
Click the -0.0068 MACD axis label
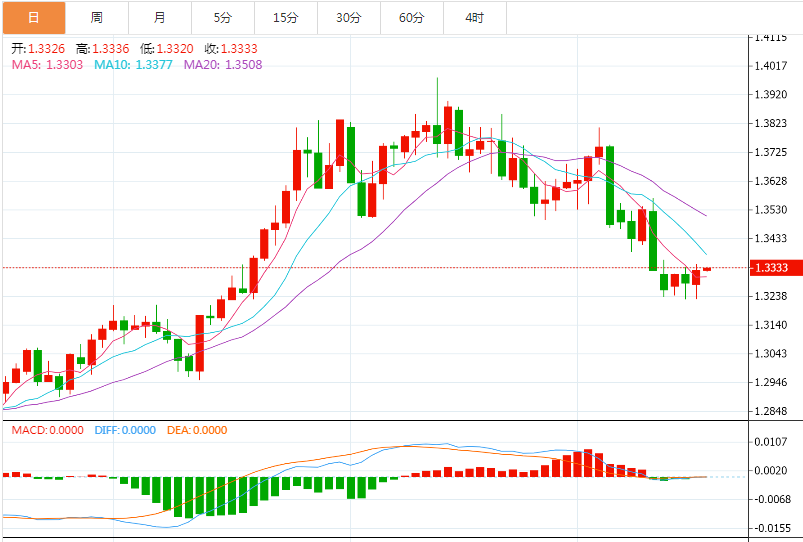click(x=772, y=499)
